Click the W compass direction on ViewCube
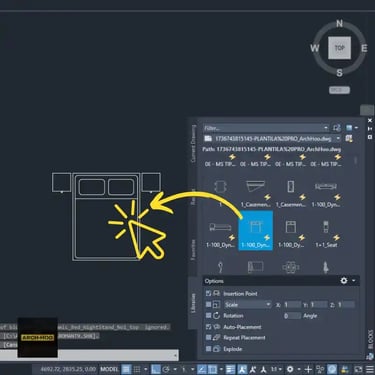The width and height of the screenshot is (375, 375). [315, 48]
